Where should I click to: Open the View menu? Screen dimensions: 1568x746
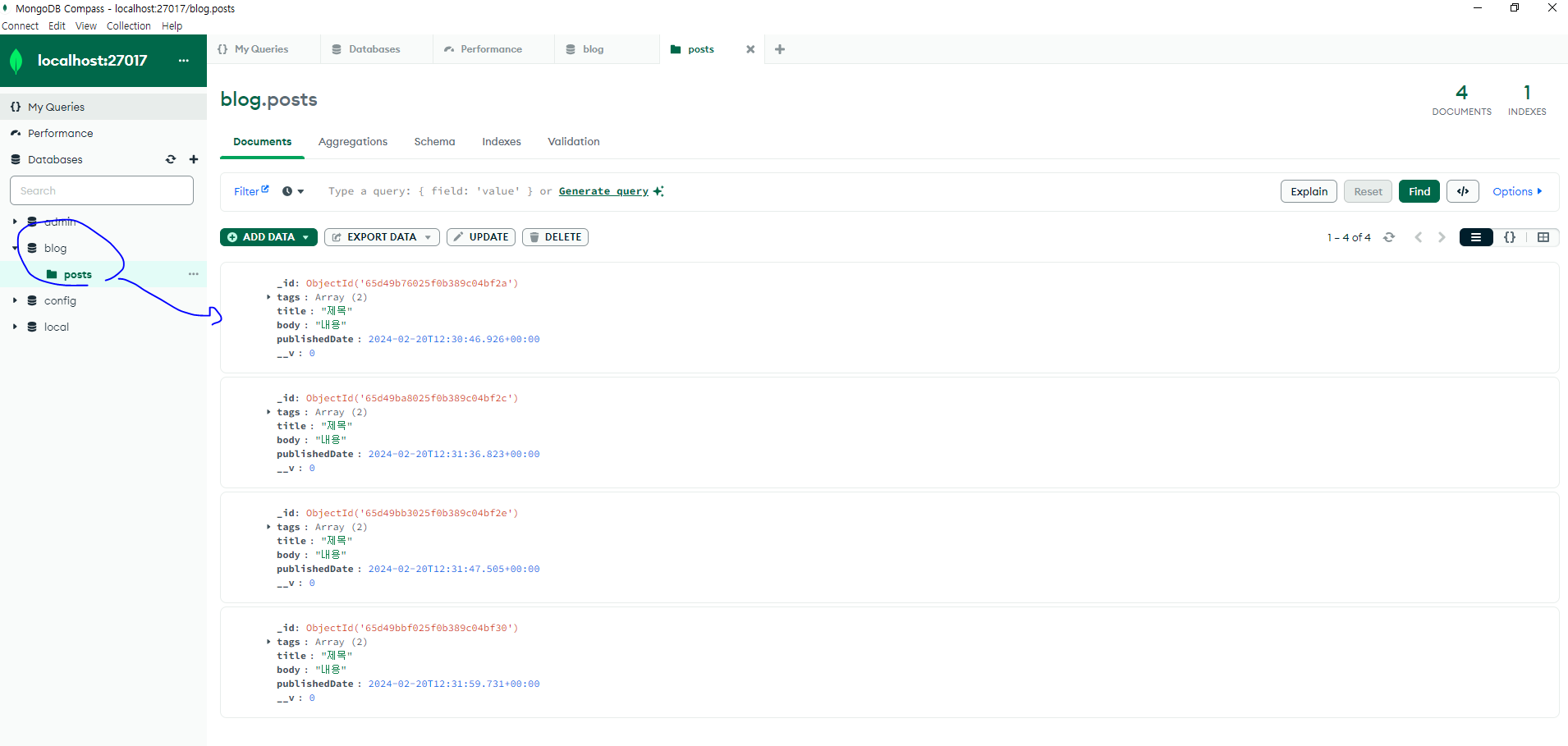pos(86,26)
